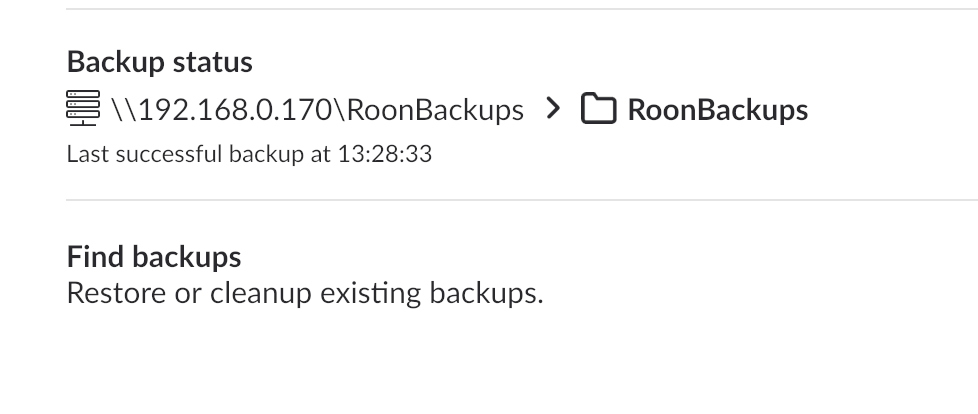
Task: Click the divider line above Backup status
Action: tap(522, 9)
